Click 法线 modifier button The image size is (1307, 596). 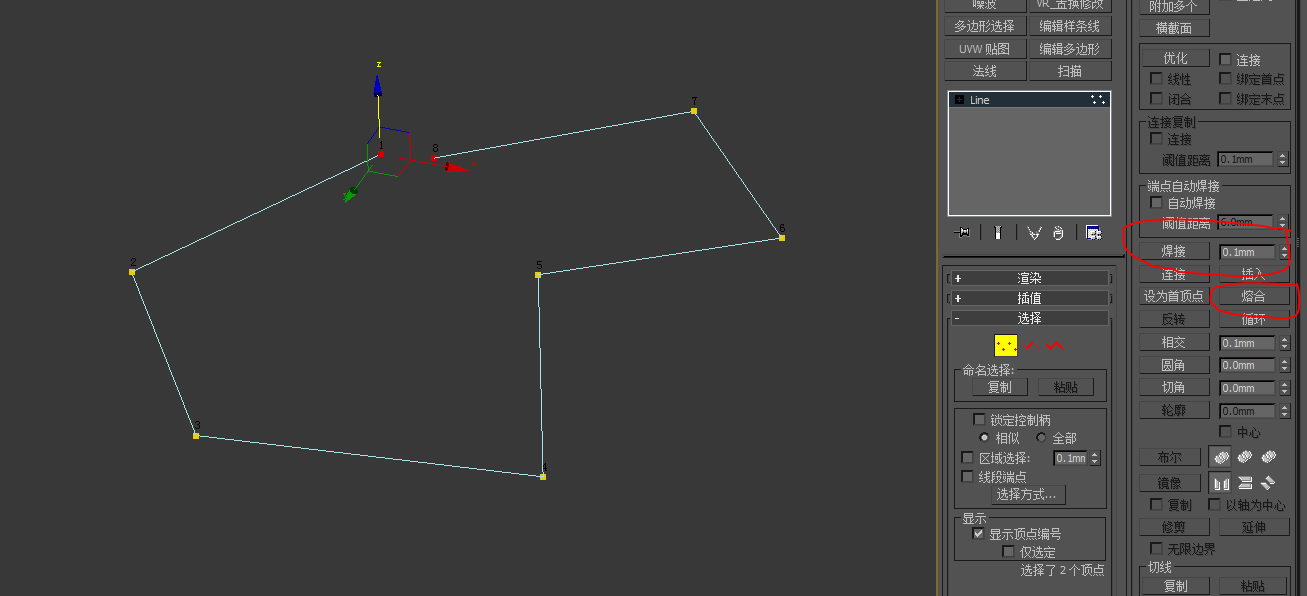click(x=984, y=71)
